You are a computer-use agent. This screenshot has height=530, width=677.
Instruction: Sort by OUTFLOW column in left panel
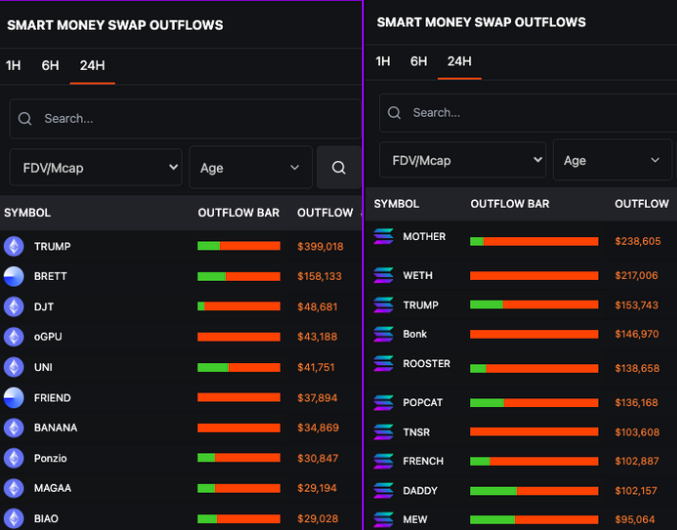point(325,213)
